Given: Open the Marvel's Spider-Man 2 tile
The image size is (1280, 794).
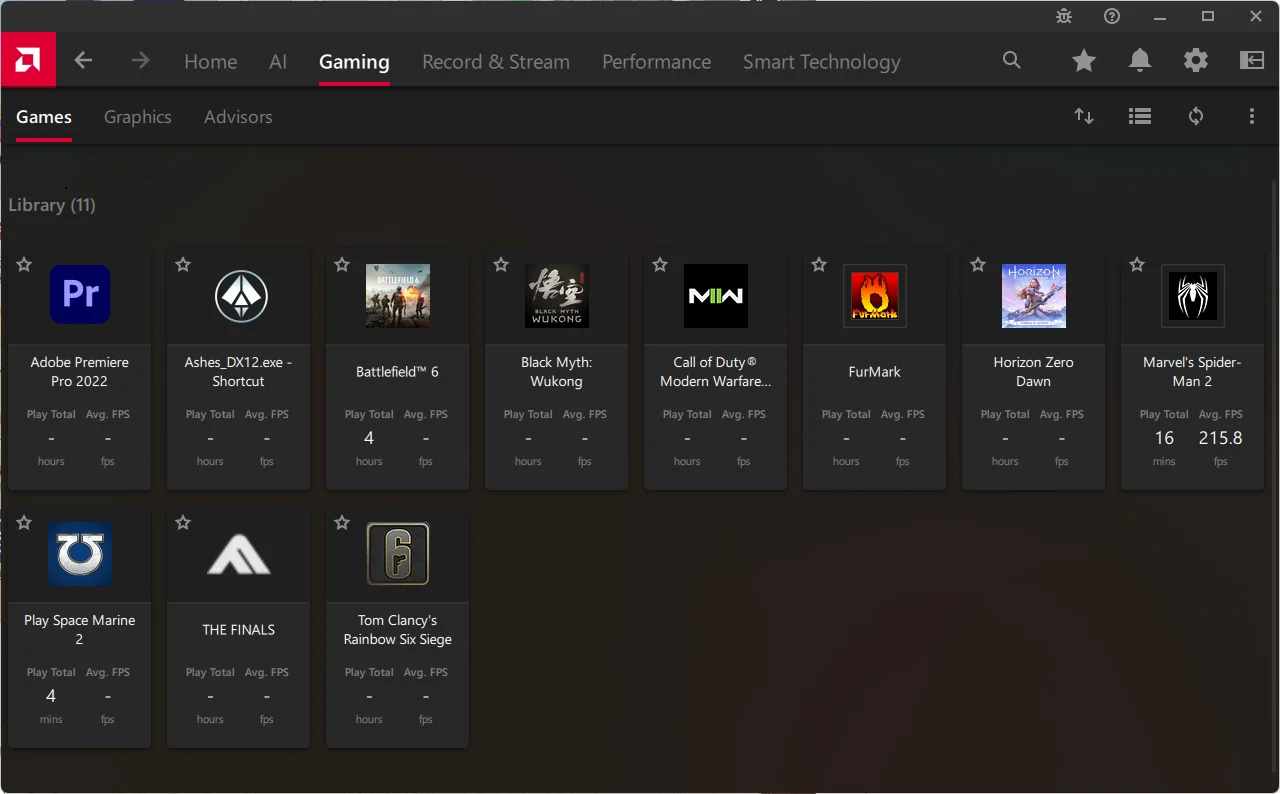Looking at the screenshot, I should tap(1192, 370).
